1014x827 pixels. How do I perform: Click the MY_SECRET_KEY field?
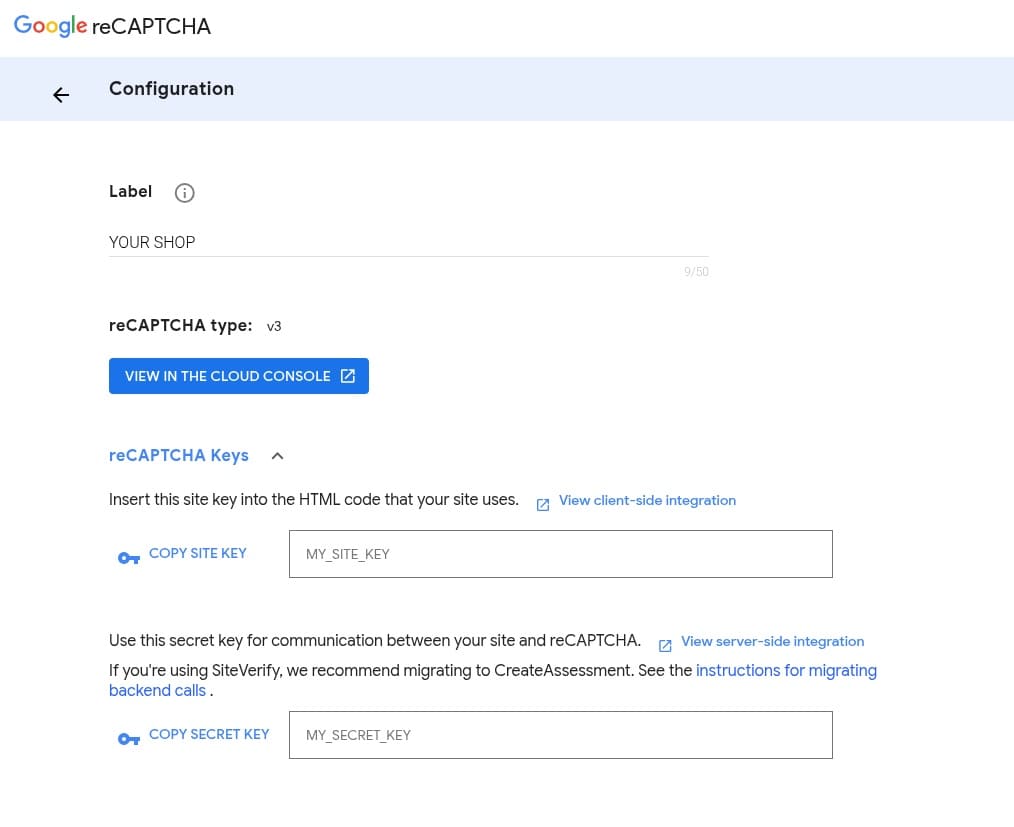pos(561,735)
